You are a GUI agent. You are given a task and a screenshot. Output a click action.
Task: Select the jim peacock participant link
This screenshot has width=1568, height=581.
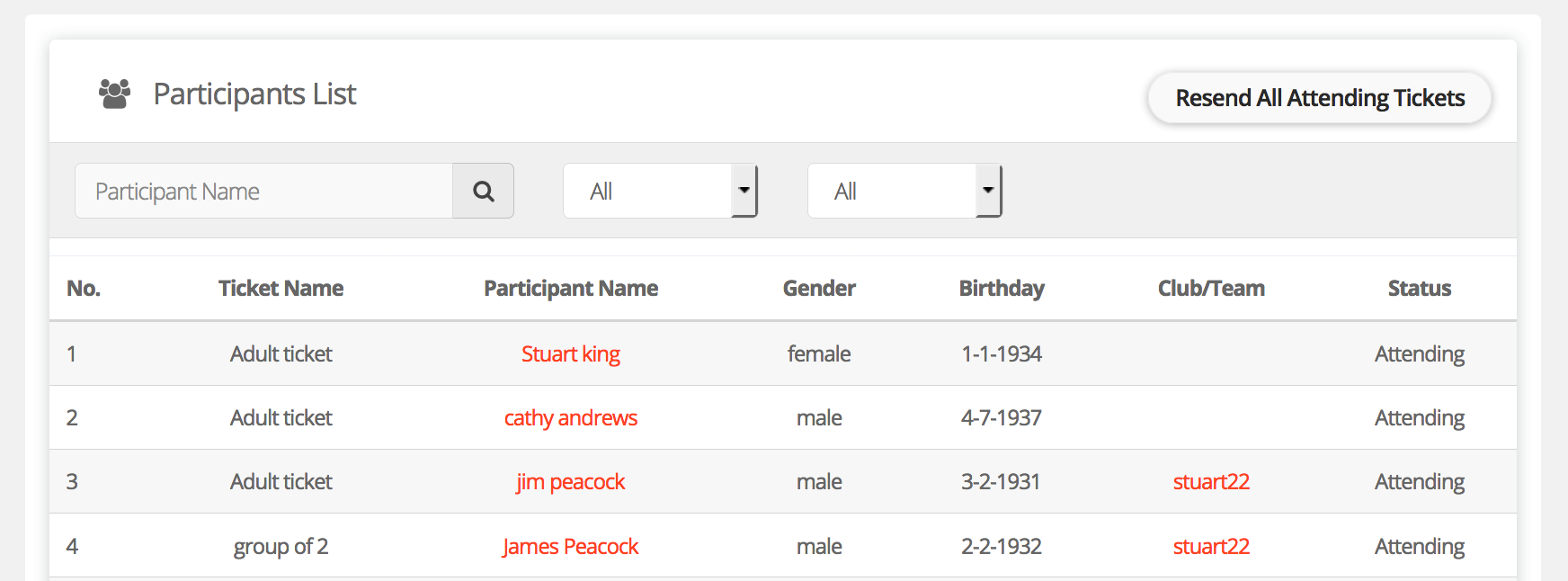click(570, 481)
